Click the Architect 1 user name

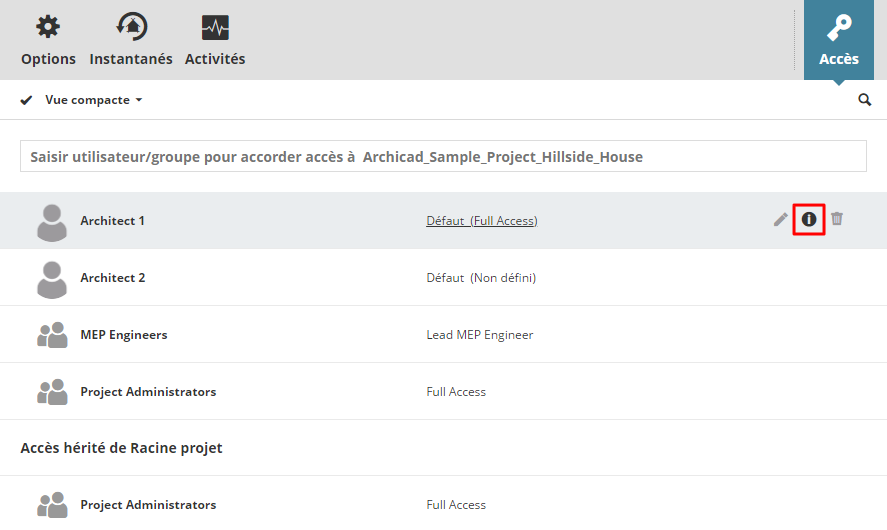113,221
